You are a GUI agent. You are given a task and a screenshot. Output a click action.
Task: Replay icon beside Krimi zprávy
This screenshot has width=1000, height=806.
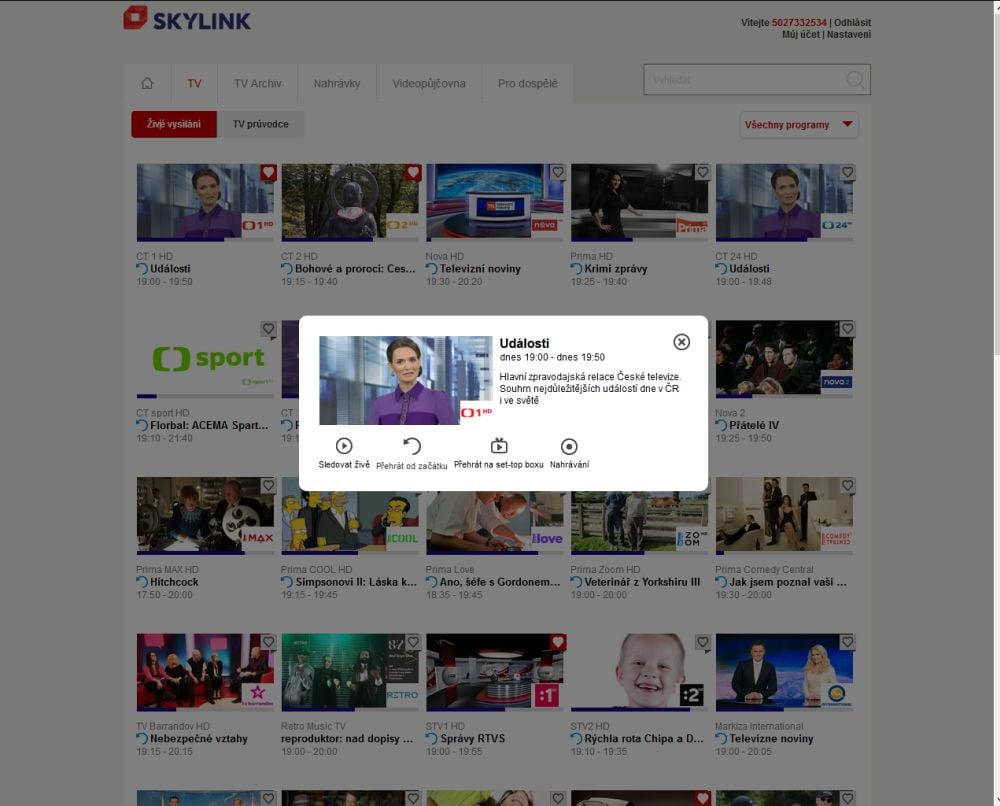coord(577,269)
